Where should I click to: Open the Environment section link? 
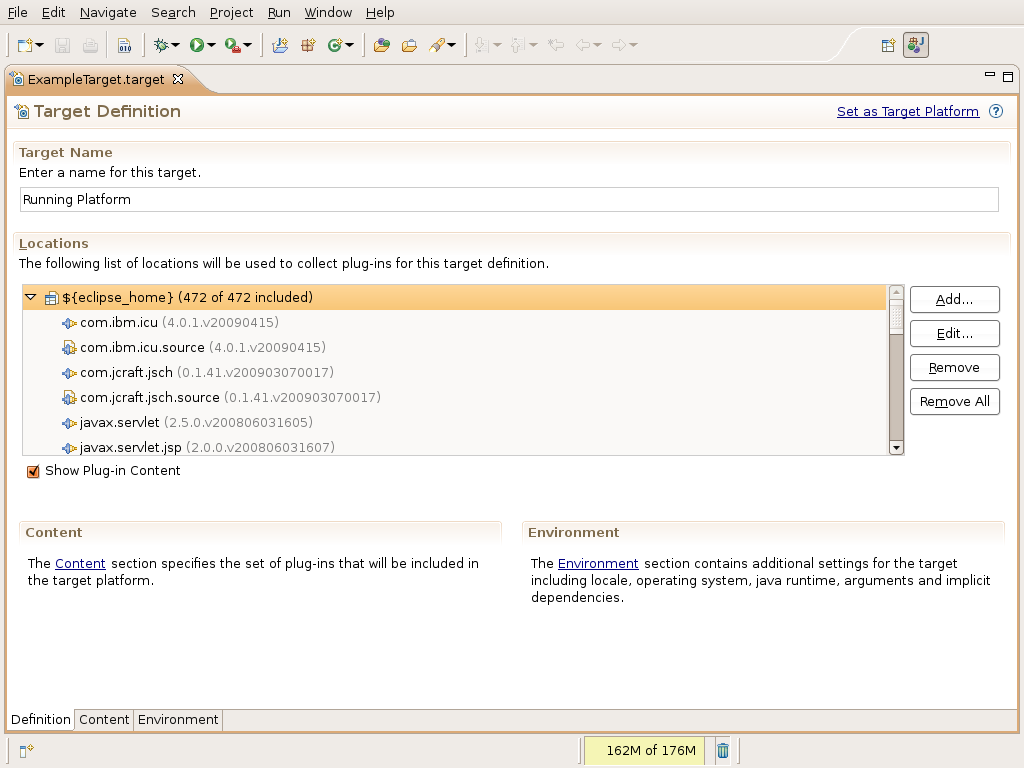coord(598,564)
